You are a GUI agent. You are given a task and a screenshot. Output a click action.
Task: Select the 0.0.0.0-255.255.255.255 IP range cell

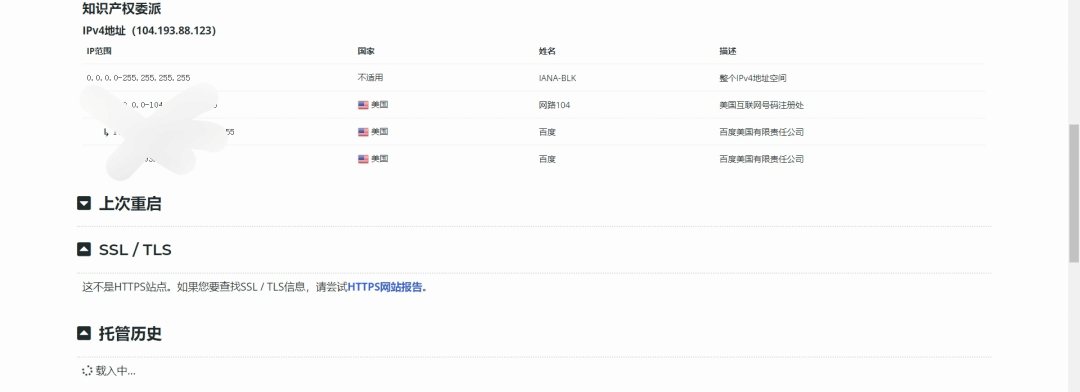[138, 78]
